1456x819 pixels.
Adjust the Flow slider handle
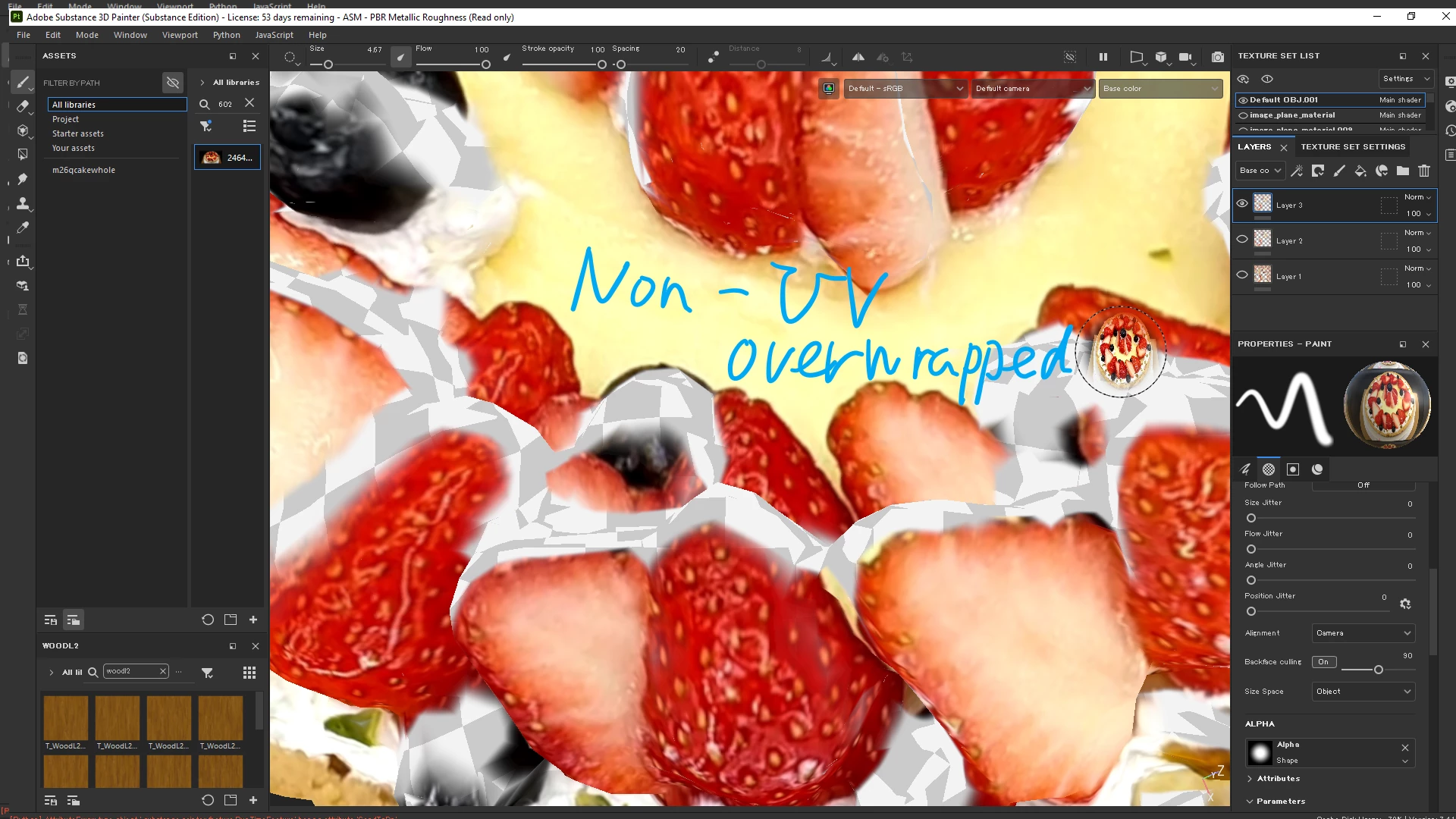486,64
